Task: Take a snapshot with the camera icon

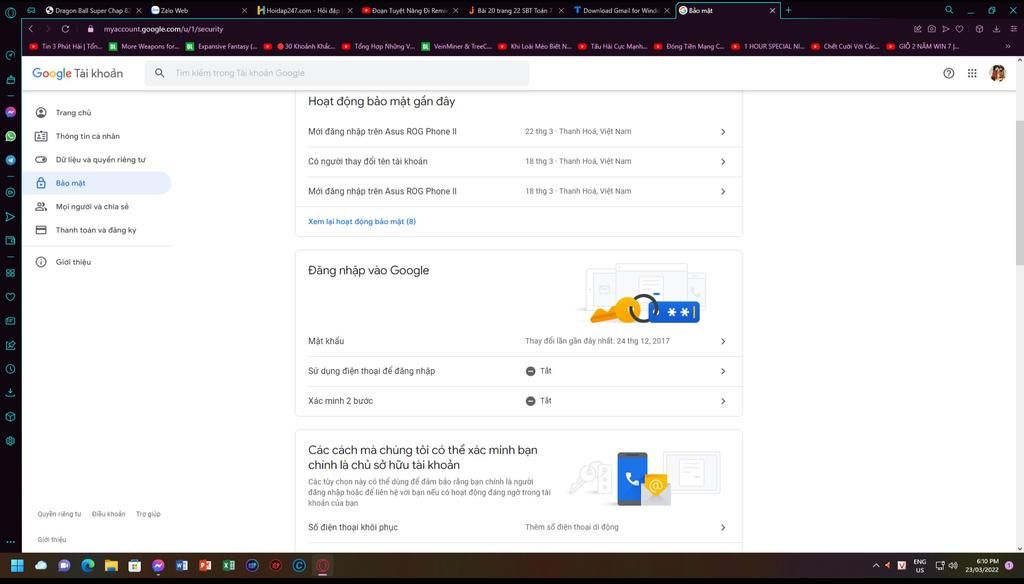Action: 931,29
